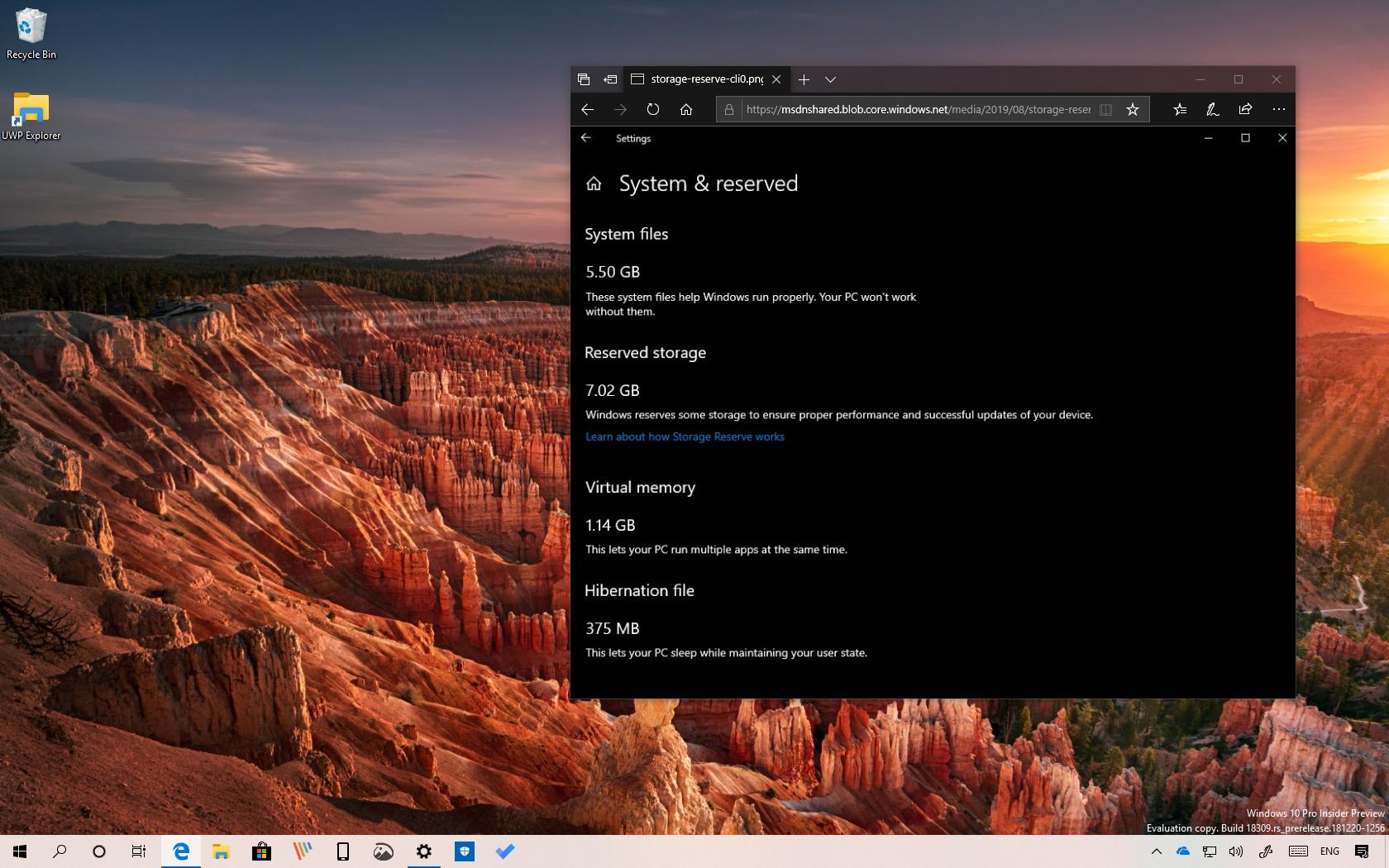Minimize the inner Settings window
Viewport: 1389px width, 868px height.
click(x=1208, y=138)
